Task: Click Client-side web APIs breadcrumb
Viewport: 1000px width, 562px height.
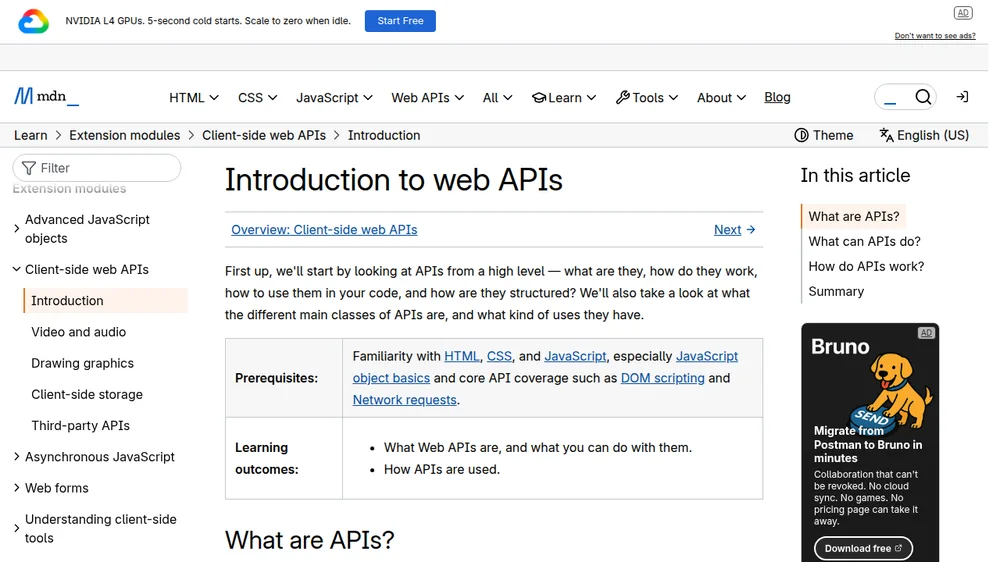Action: coord(264,135)
